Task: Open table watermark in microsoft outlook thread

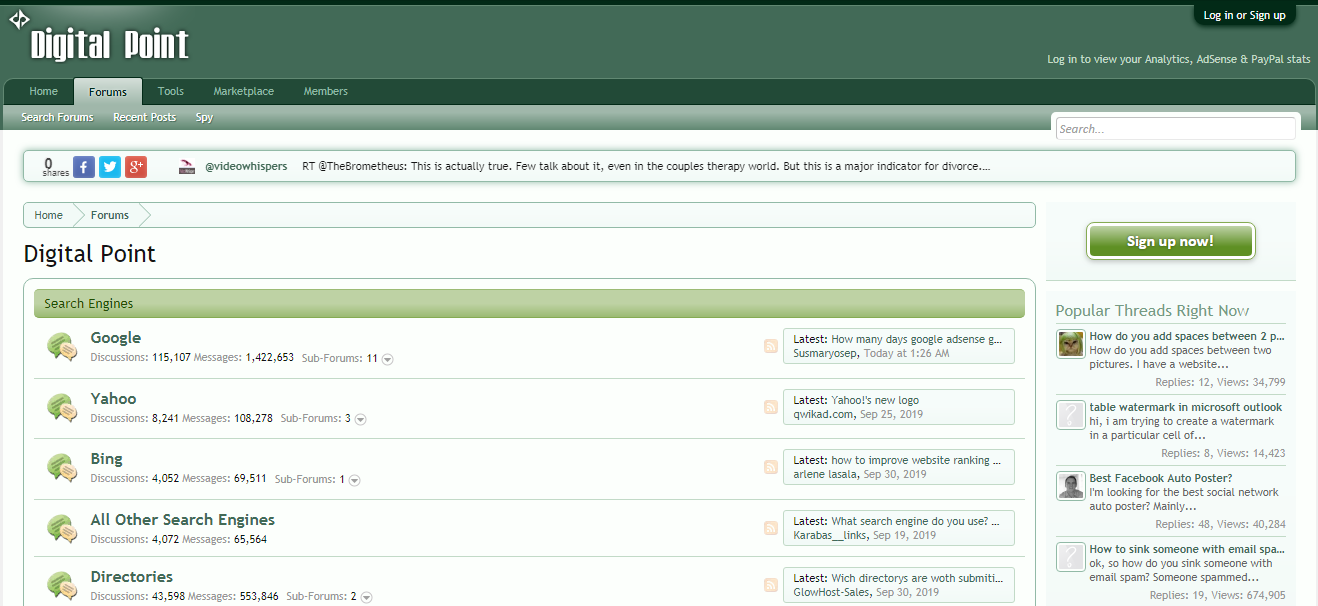Action: (1186, 407)
